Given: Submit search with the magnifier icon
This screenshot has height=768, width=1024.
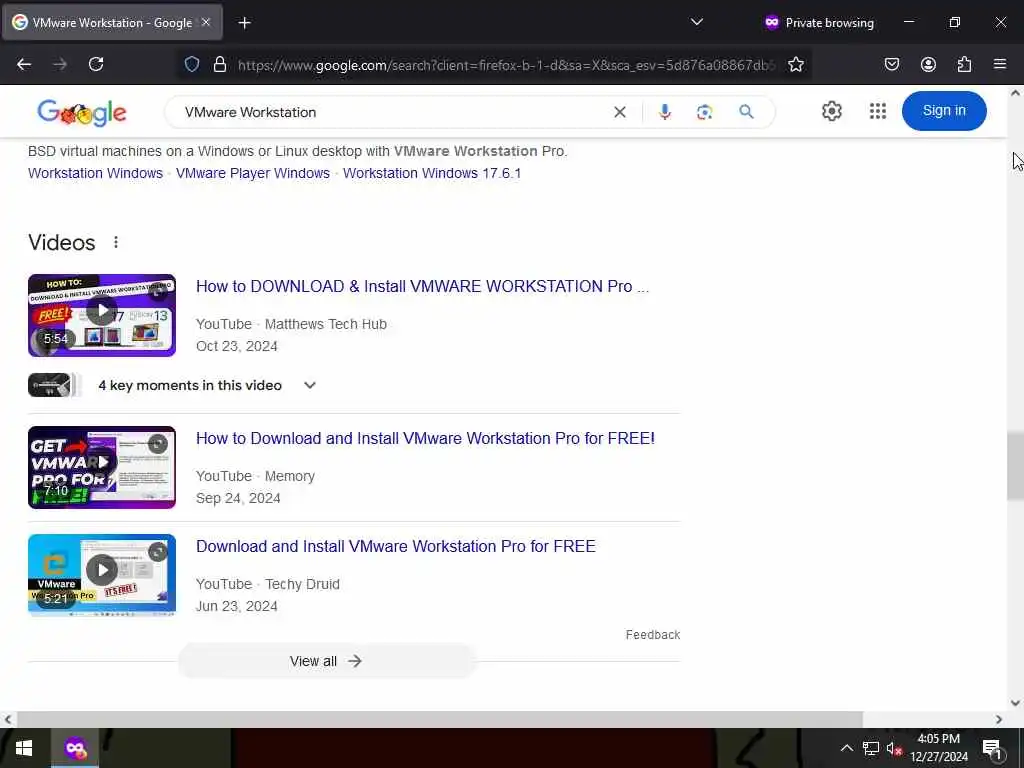Looking at the screenshot, I should tap(746, 112).
